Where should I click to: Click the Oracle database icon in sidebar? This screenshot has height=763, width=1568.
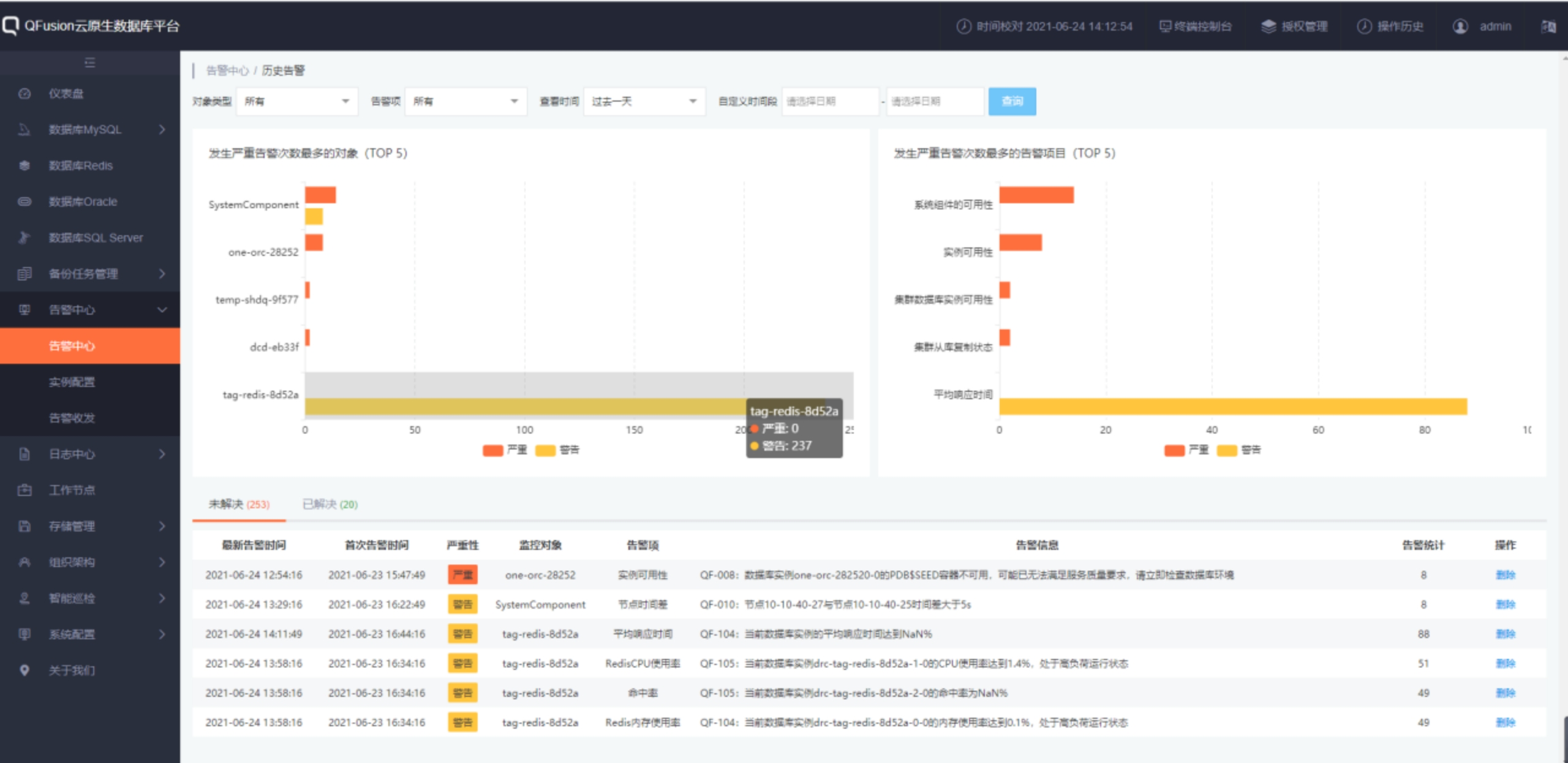(24, 201)
